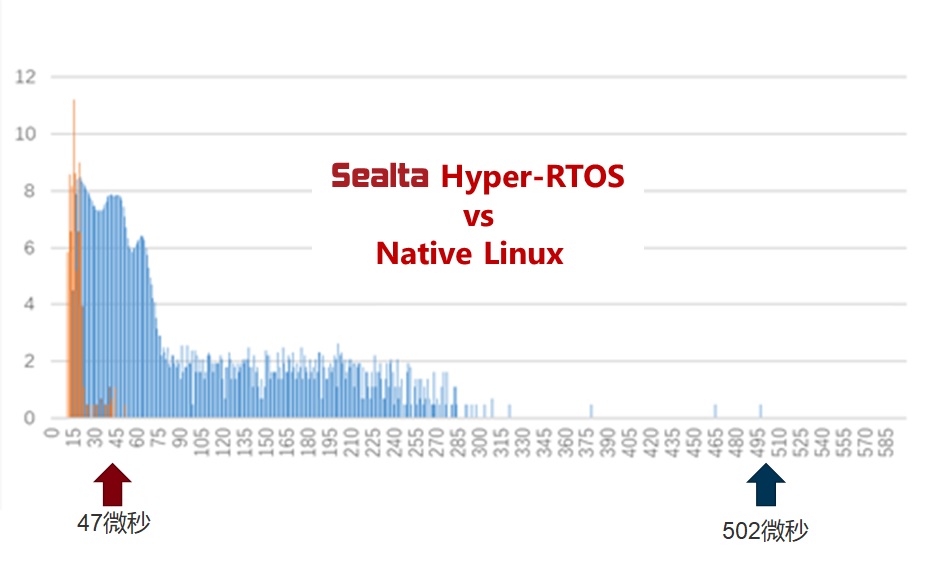Viewport: 925px width, 575px height.
Task: Click the x-axis label "540"
Action: 824,442
